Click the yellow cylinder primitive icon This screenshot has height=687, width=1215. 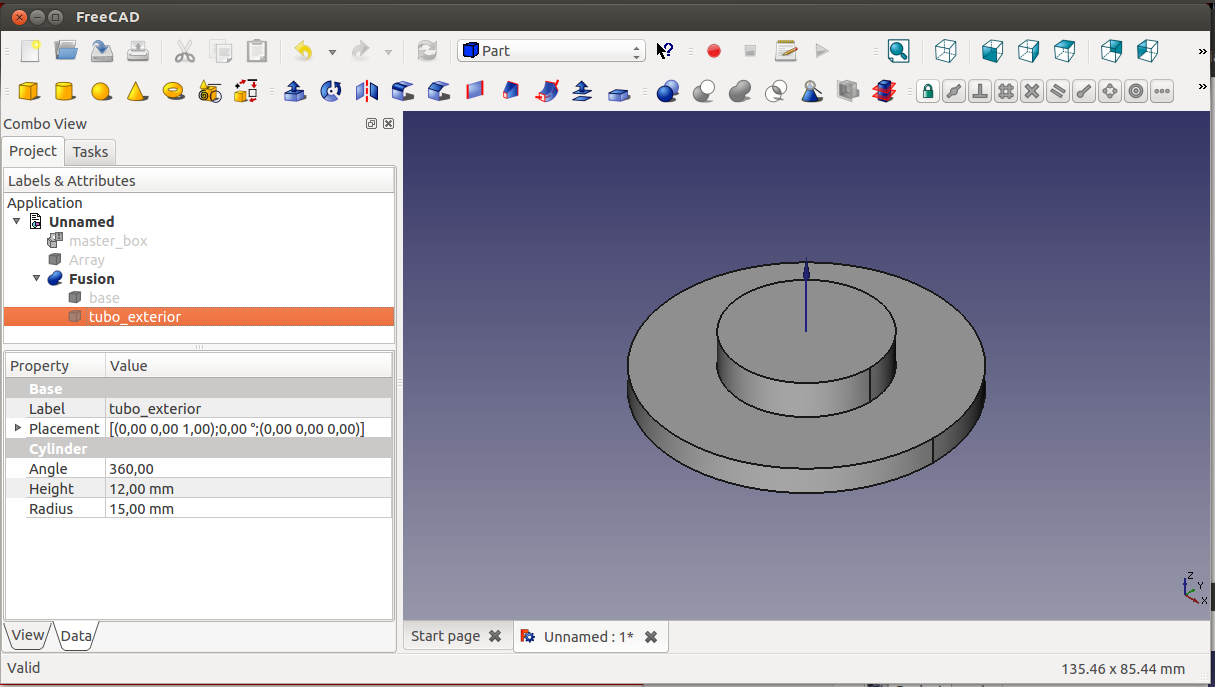pyautogui.click(x=64, y=92)
